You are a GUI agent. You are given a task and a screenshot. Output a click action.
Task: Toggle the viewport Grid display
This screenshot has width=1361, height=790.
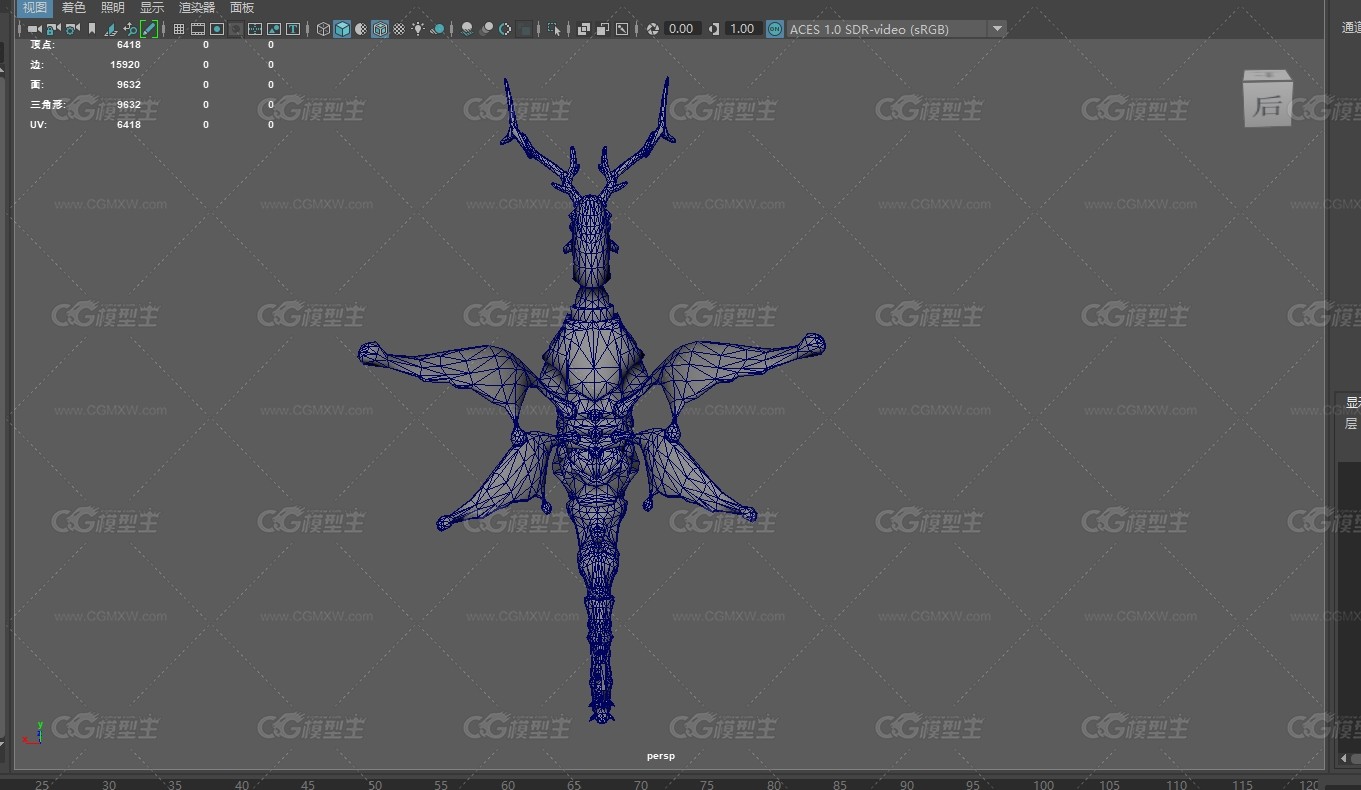tap(179, 29)
